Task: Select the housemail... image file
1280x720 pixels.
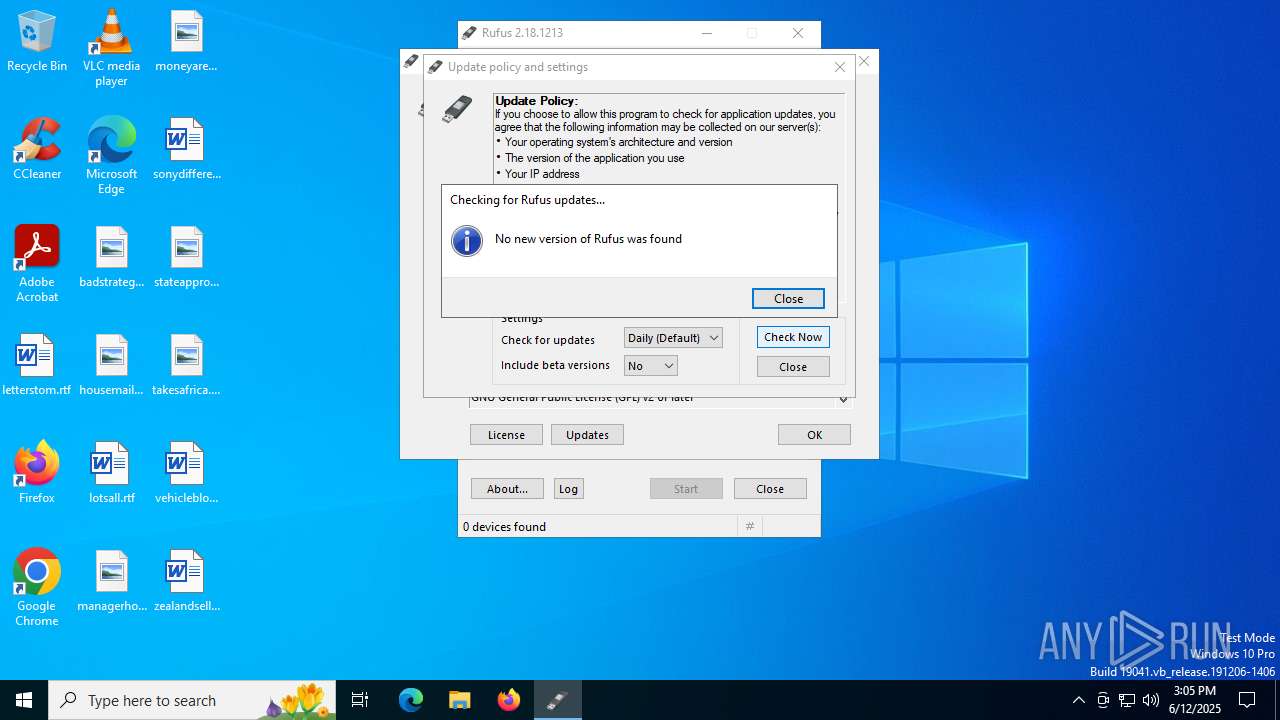Action: (x=111, y=366)
